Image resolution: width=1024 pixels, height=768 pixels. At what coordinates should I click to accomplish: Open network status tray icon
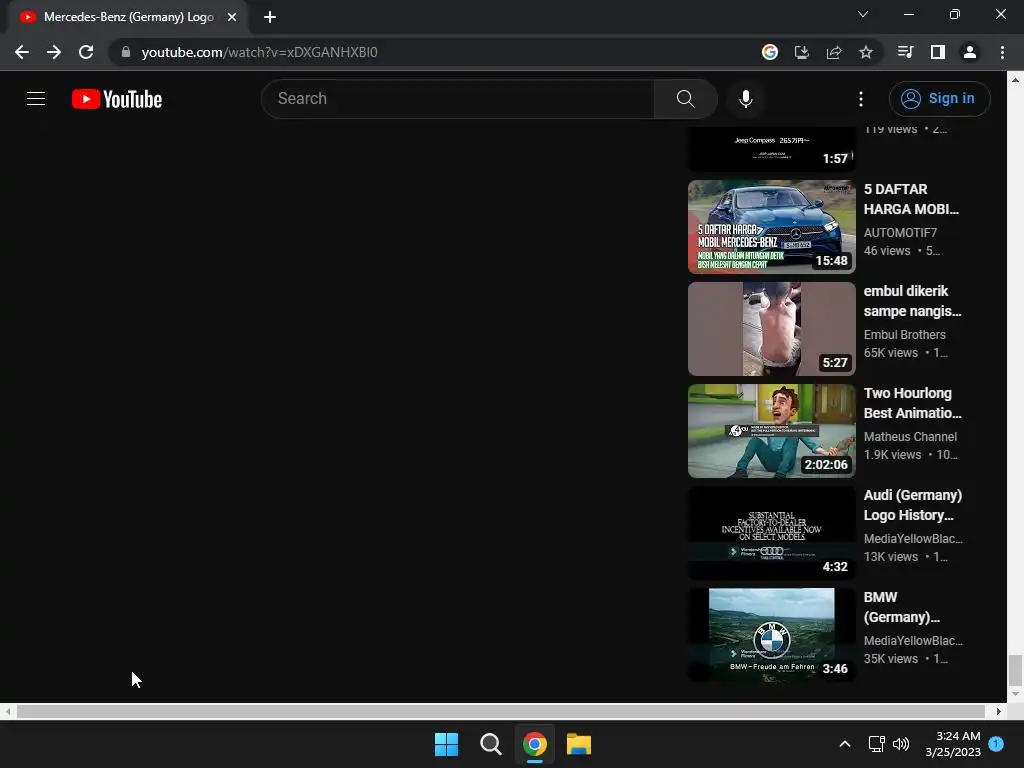tap(876, 744)
